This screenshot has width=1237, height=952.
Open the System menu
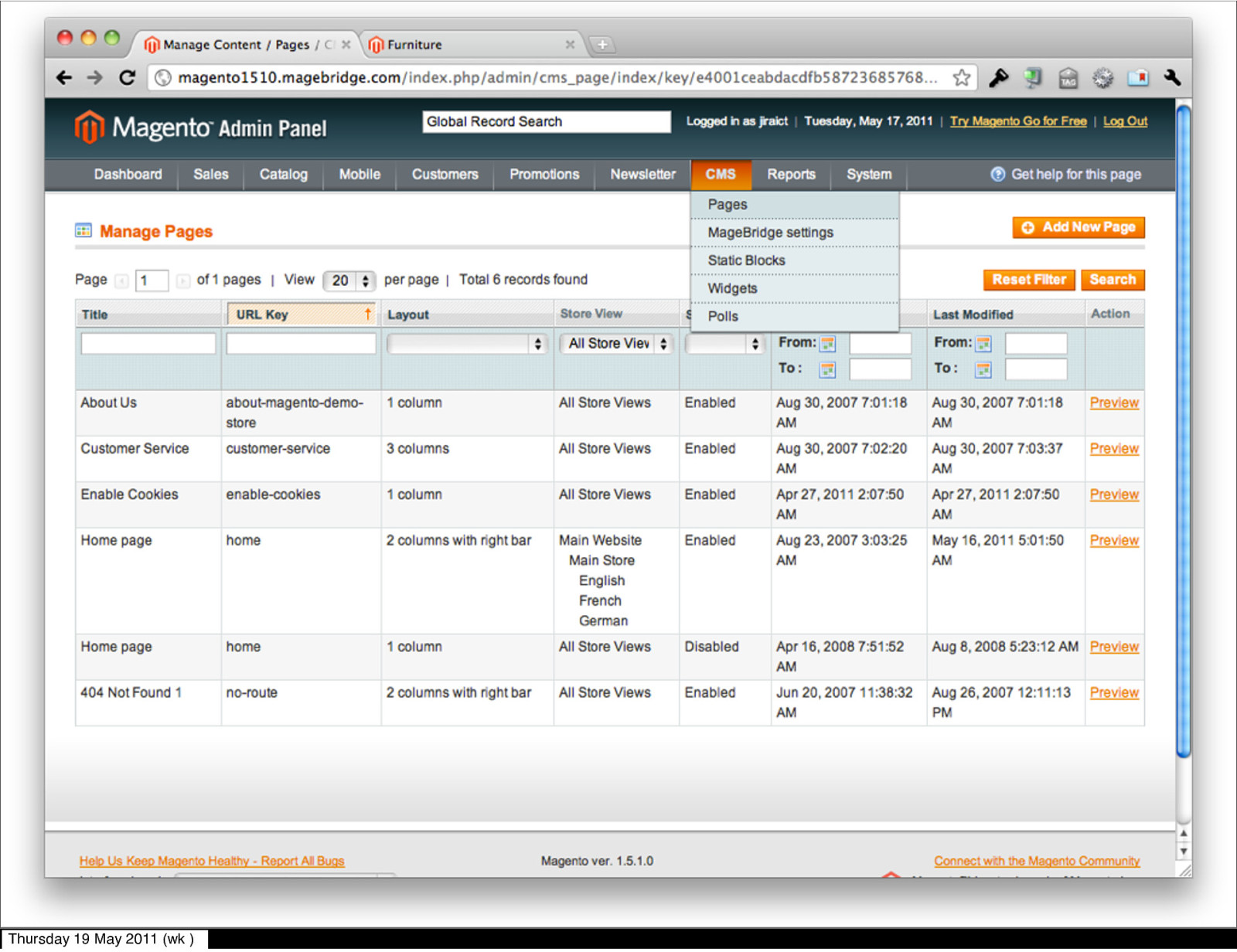[869, 175]
